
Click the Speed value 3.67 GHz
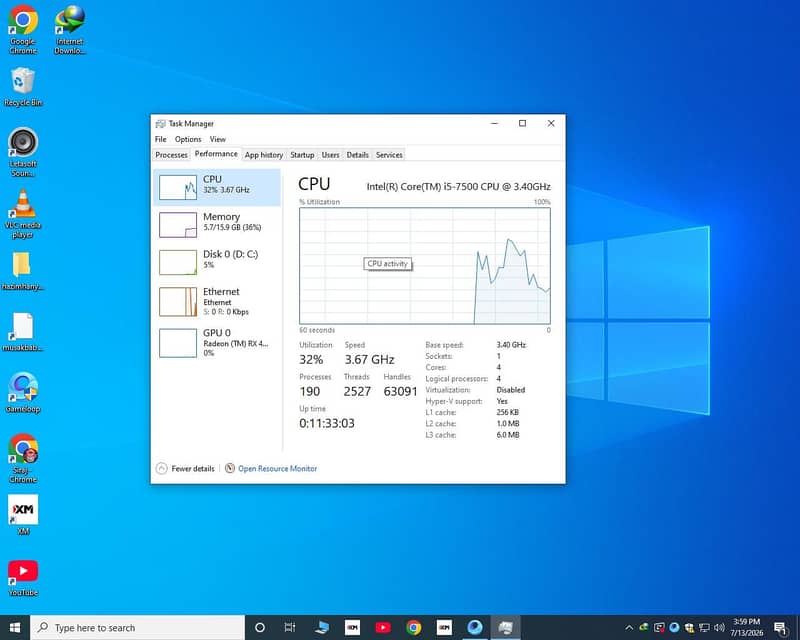click(369, 360)
